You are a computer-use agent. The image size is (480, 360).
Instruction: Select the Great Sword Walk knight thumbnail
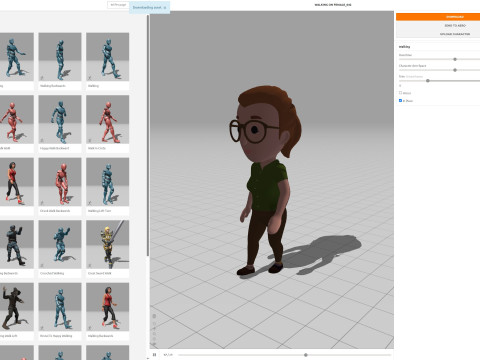(107, 249)
